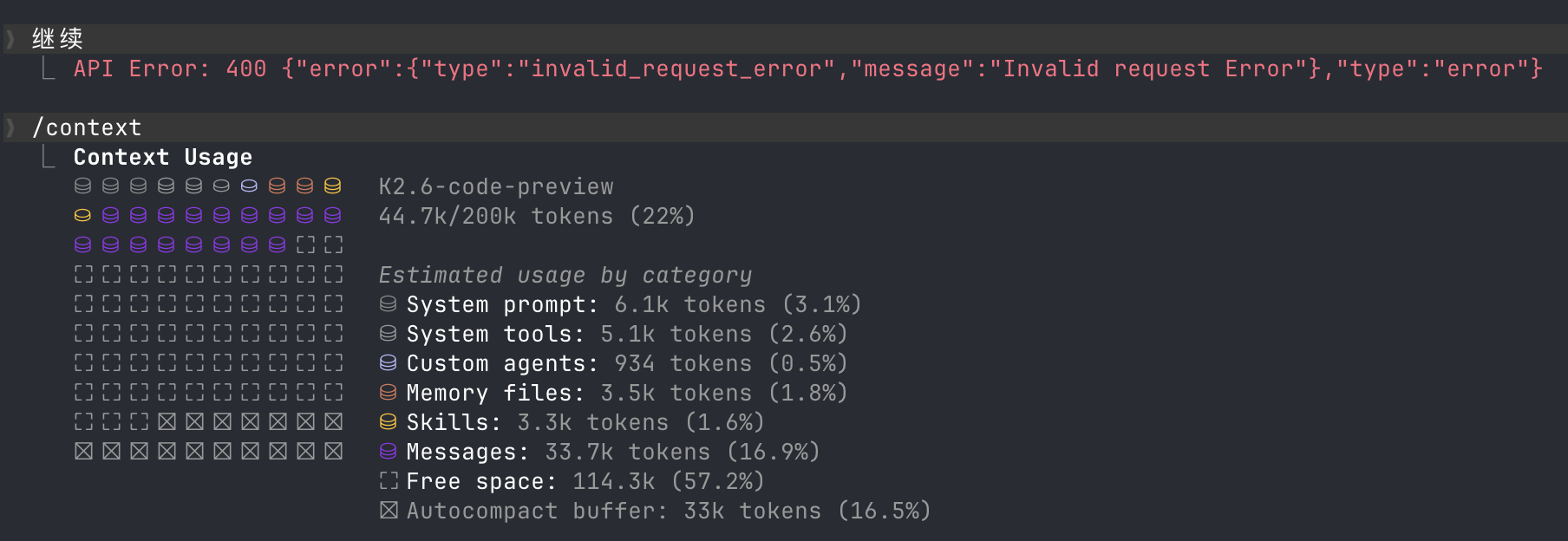1568x541 pixels.
Task: Click the 继续 prompt line
Action: pyautogui.click(x=786, y=39)
